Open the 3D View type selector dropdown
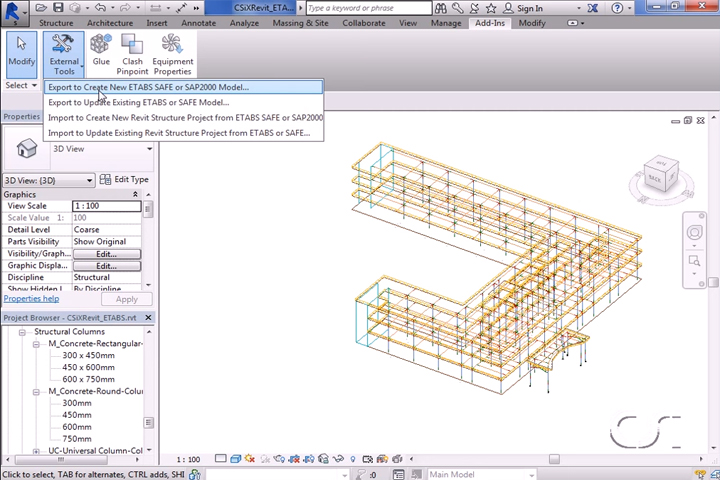This screenshot has width=720, height=480. pos(149,149)
